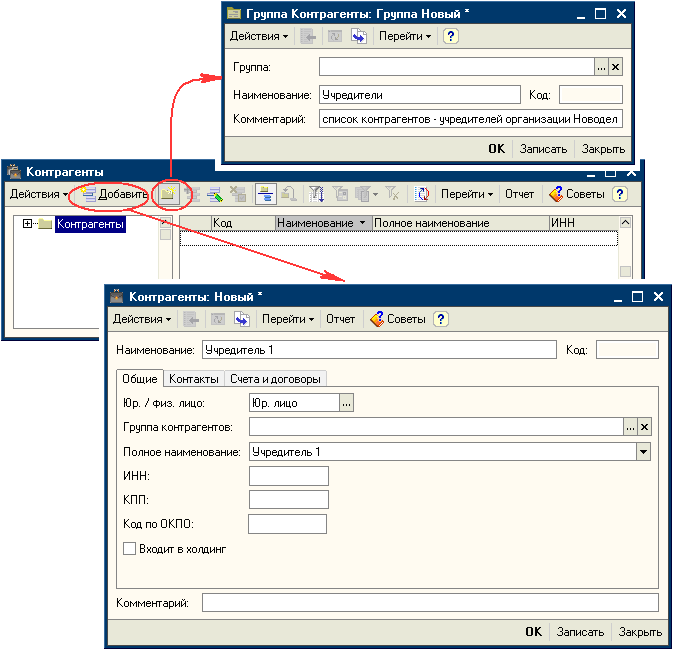
Task: Click the reread icon in Контрагенты: Новый toolbar
Action: coord(218,319)
